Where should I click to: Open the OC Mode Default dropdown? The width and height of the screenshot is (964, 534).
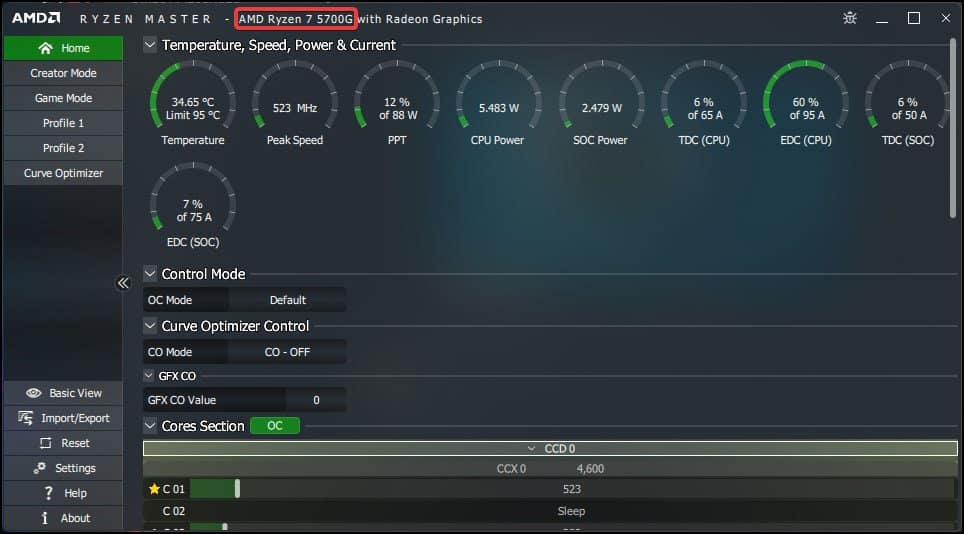pyautogui.click(x=287, y=300)
